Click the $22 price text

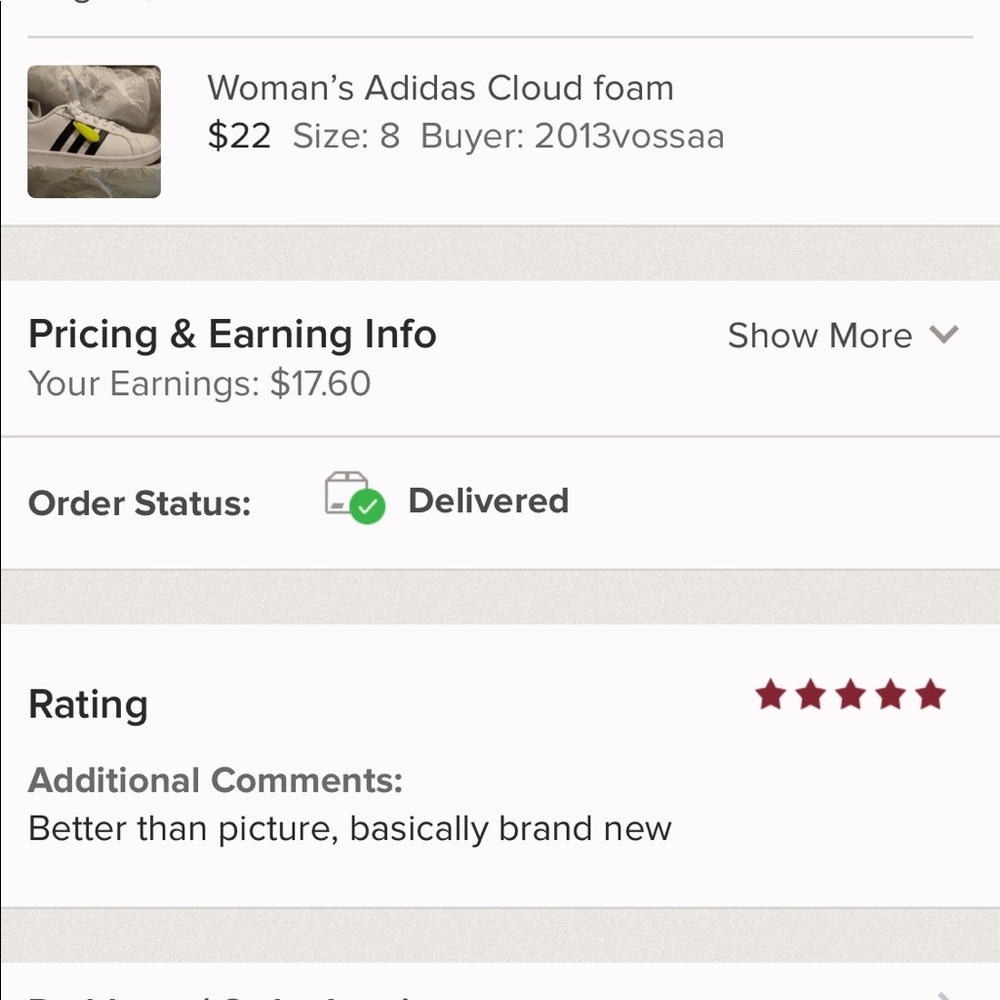click(239, 135)
